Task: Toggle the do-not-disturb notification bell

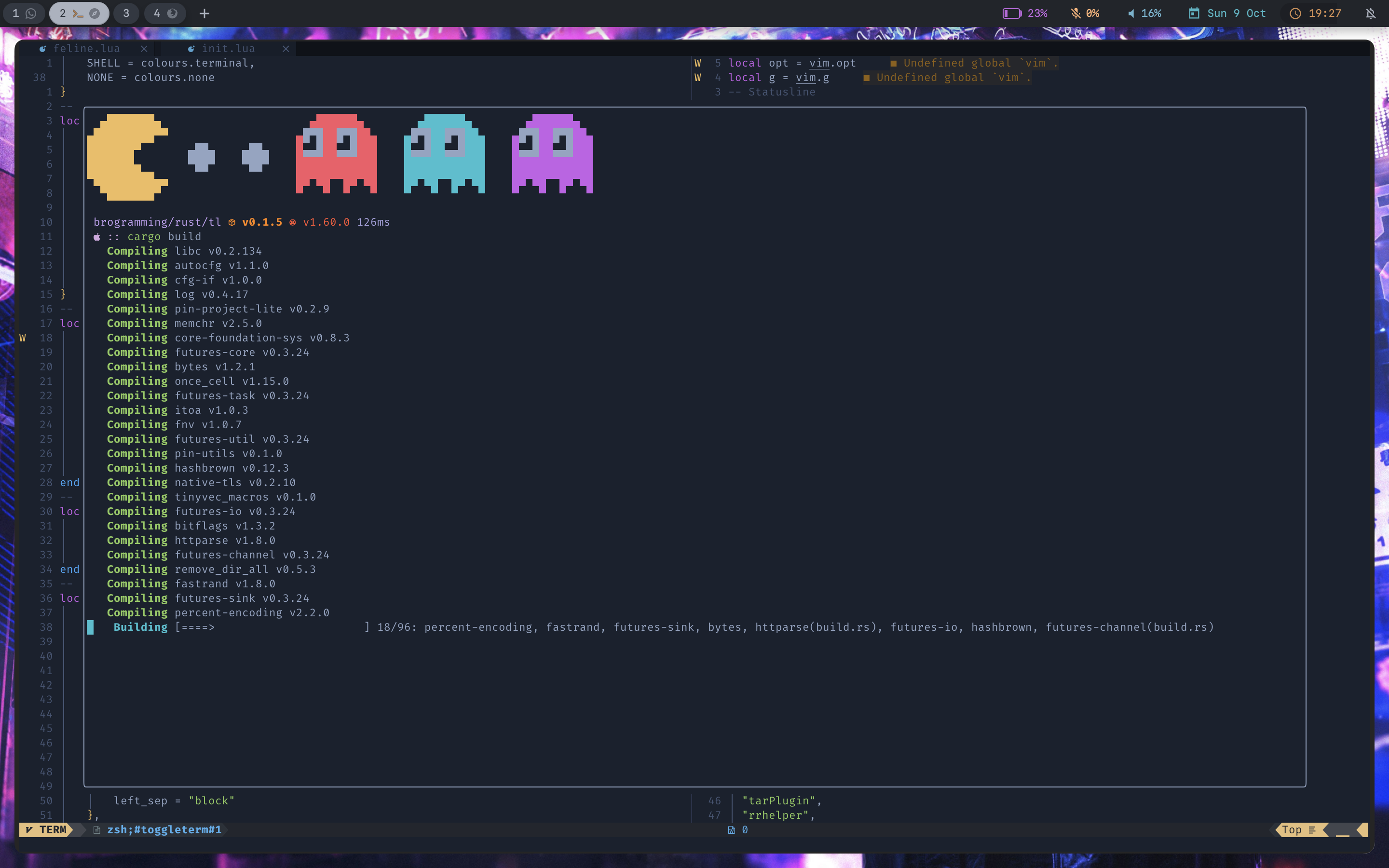Action: click(x=1371, y=13)
